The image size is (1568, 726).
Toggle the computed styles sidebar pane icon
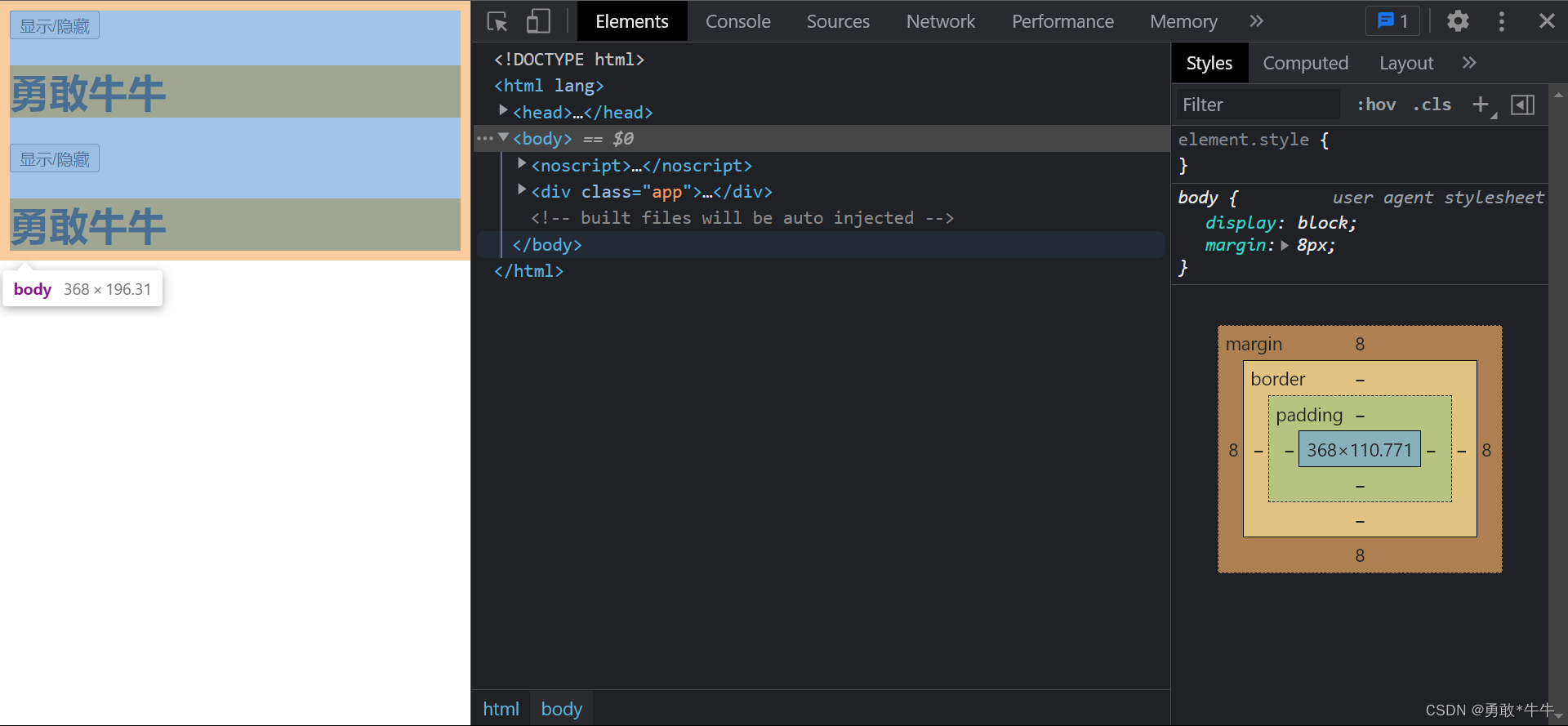click(x=1522, y=105)
